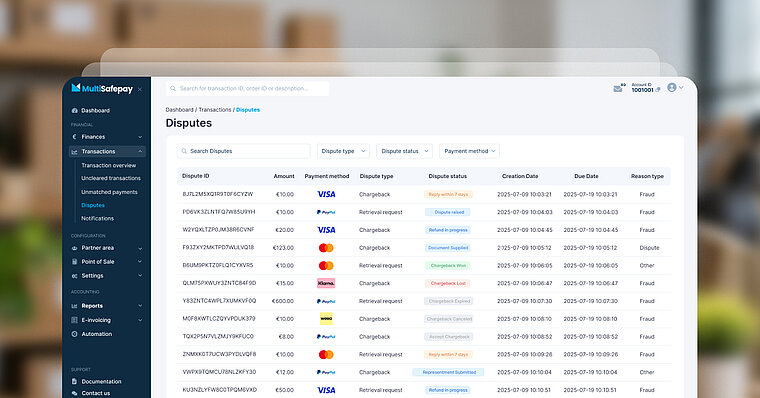Expand the Reports menu chevron
The height and width of the screenshot is (398, 760).
[x=140, y=306]
